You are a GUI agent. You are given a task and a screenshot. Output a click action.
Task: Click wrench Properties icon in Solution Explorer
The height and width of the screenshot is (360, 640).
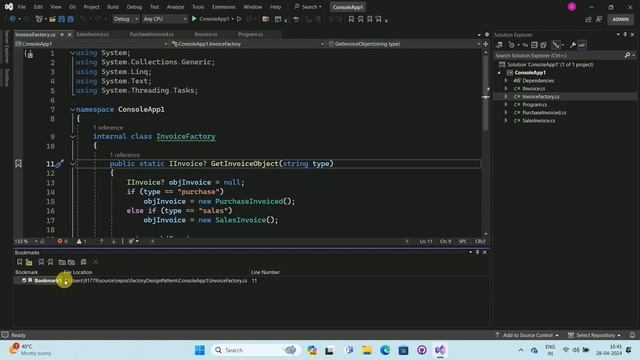[573, 45]
